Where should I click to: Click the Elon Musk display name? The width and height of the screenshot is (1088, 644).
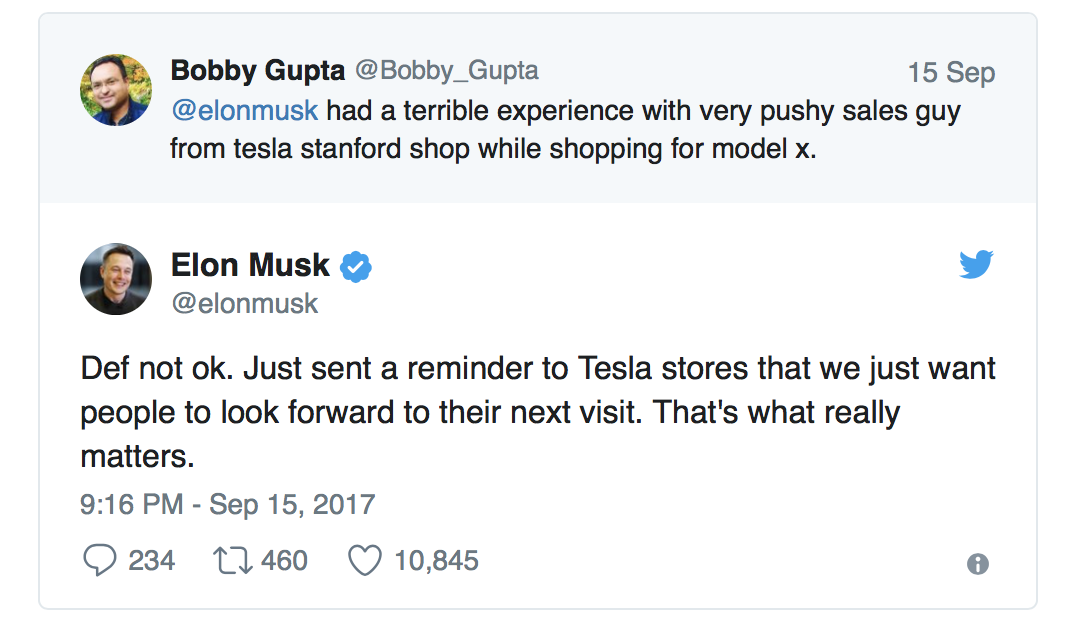pos(250,265)
